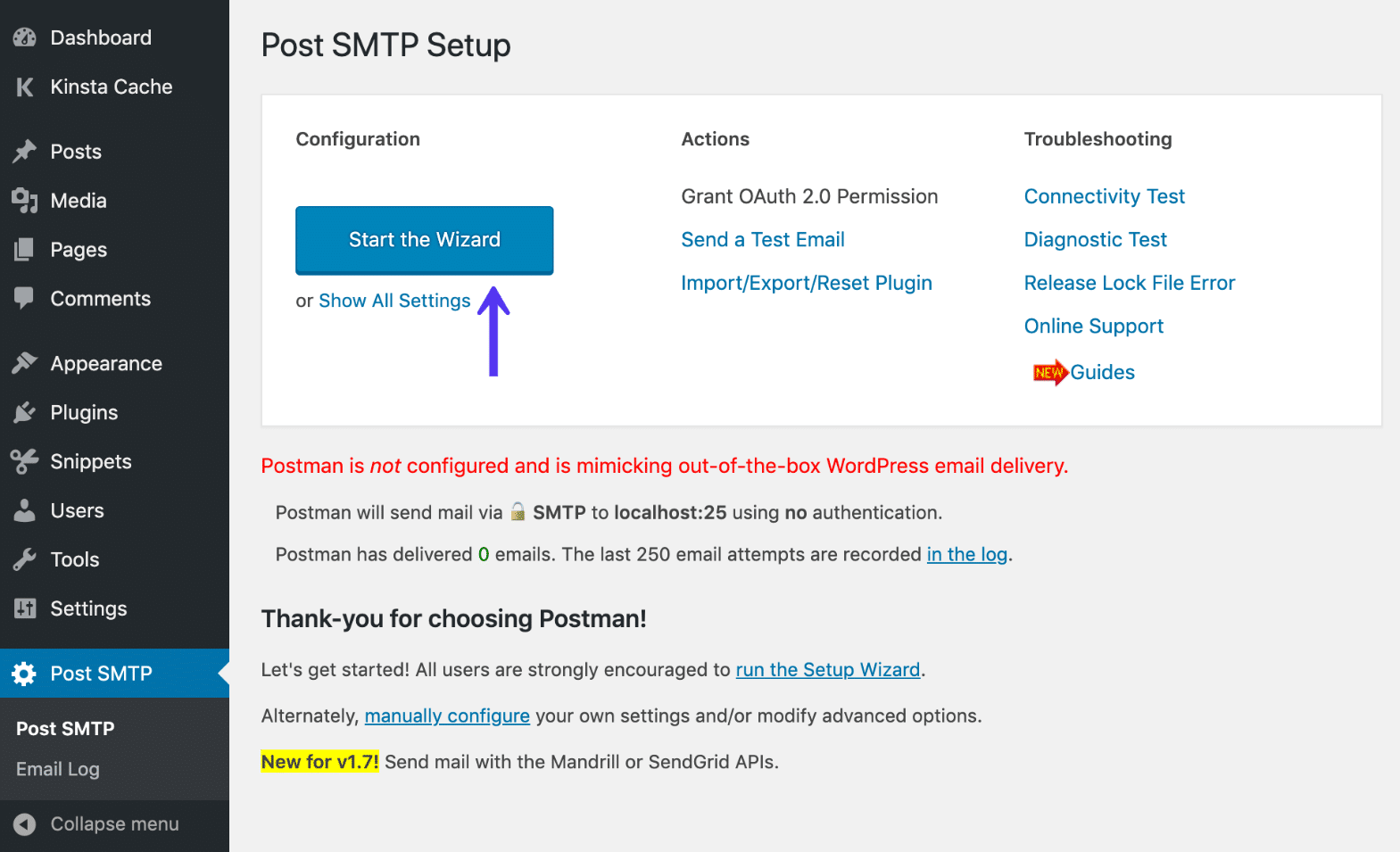Image resolution: width=1400 pixels, height=852 pixels.
Task: Select the Snippets scissors icon
Action: [23, 460]
